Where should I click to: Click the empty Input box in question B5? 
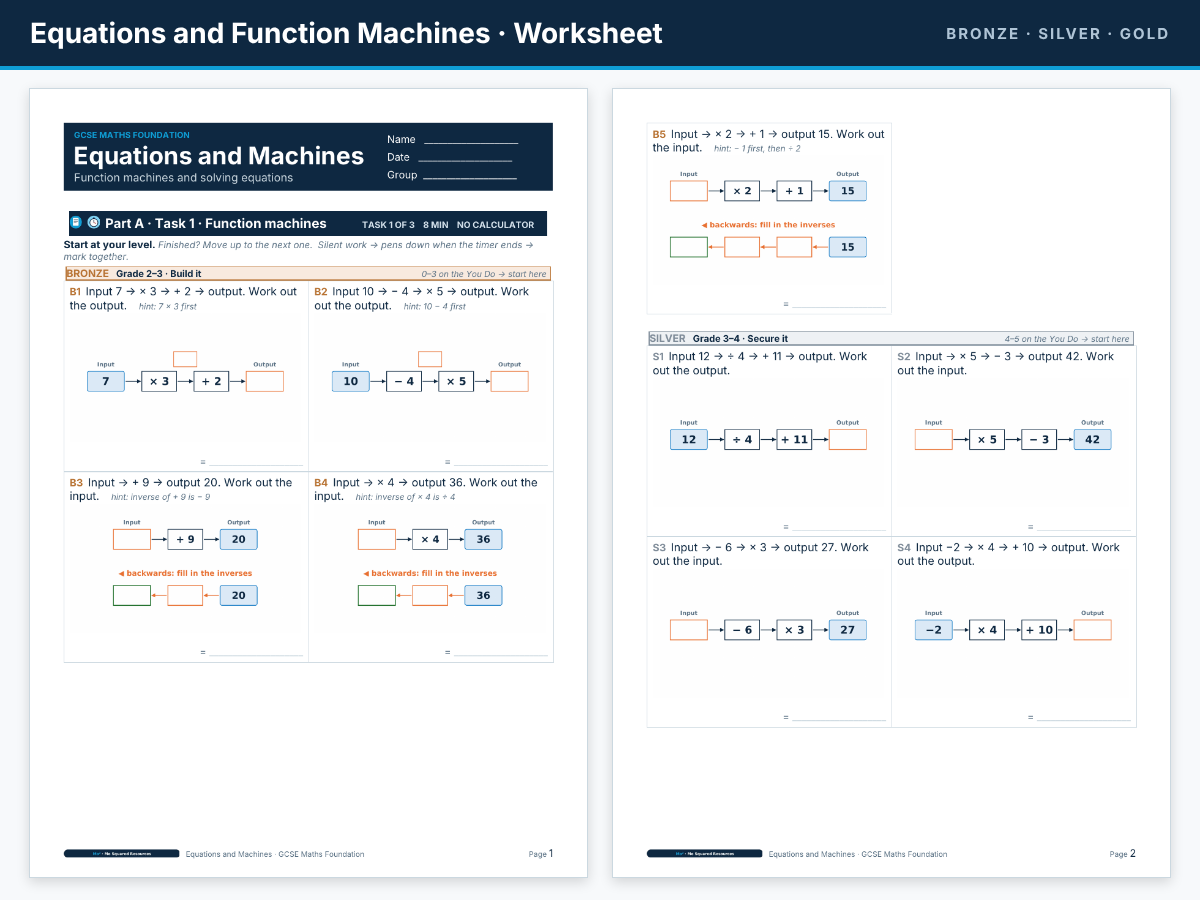pyautogui.click(x=689, y=191)
